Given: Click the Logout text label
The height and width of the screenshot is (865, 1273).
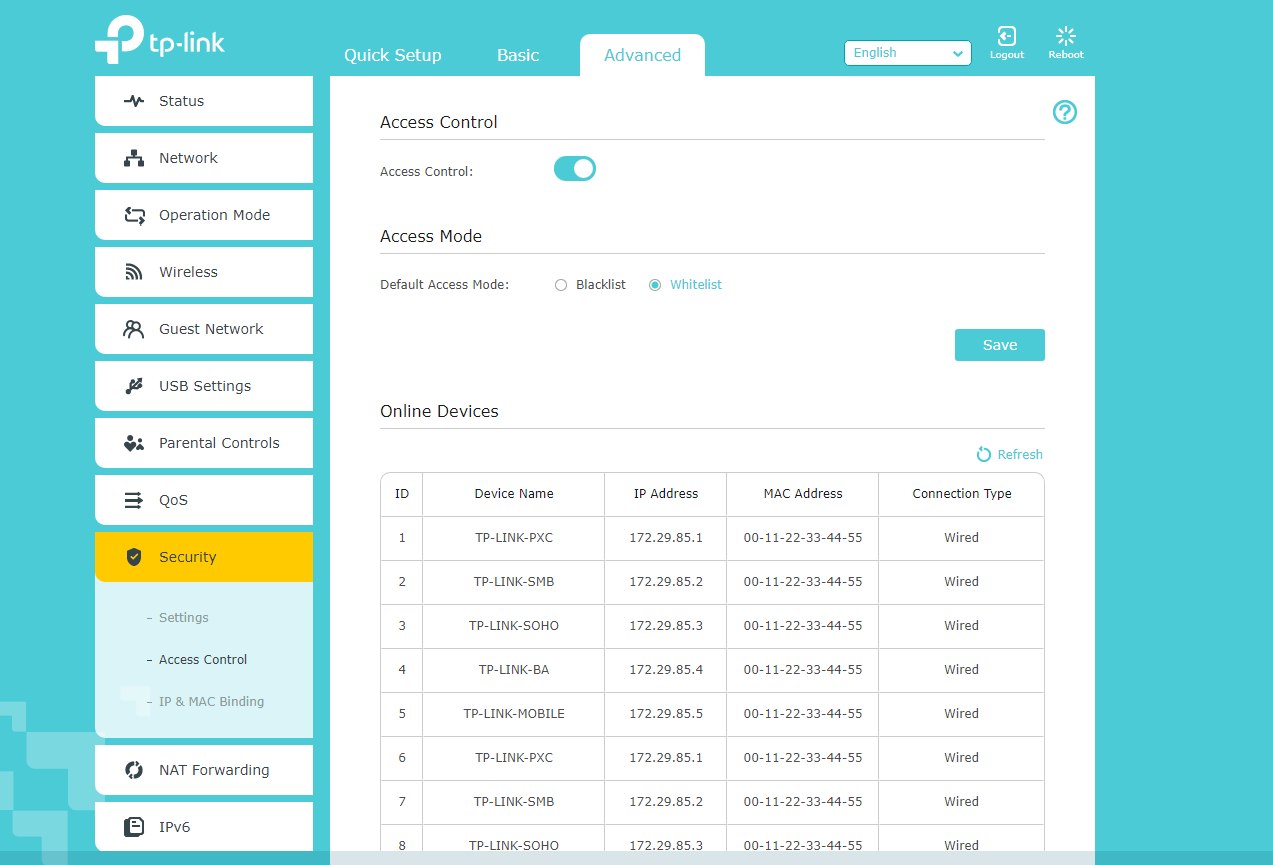Looking at the screenshot, I should click(x=1007, y=55).
